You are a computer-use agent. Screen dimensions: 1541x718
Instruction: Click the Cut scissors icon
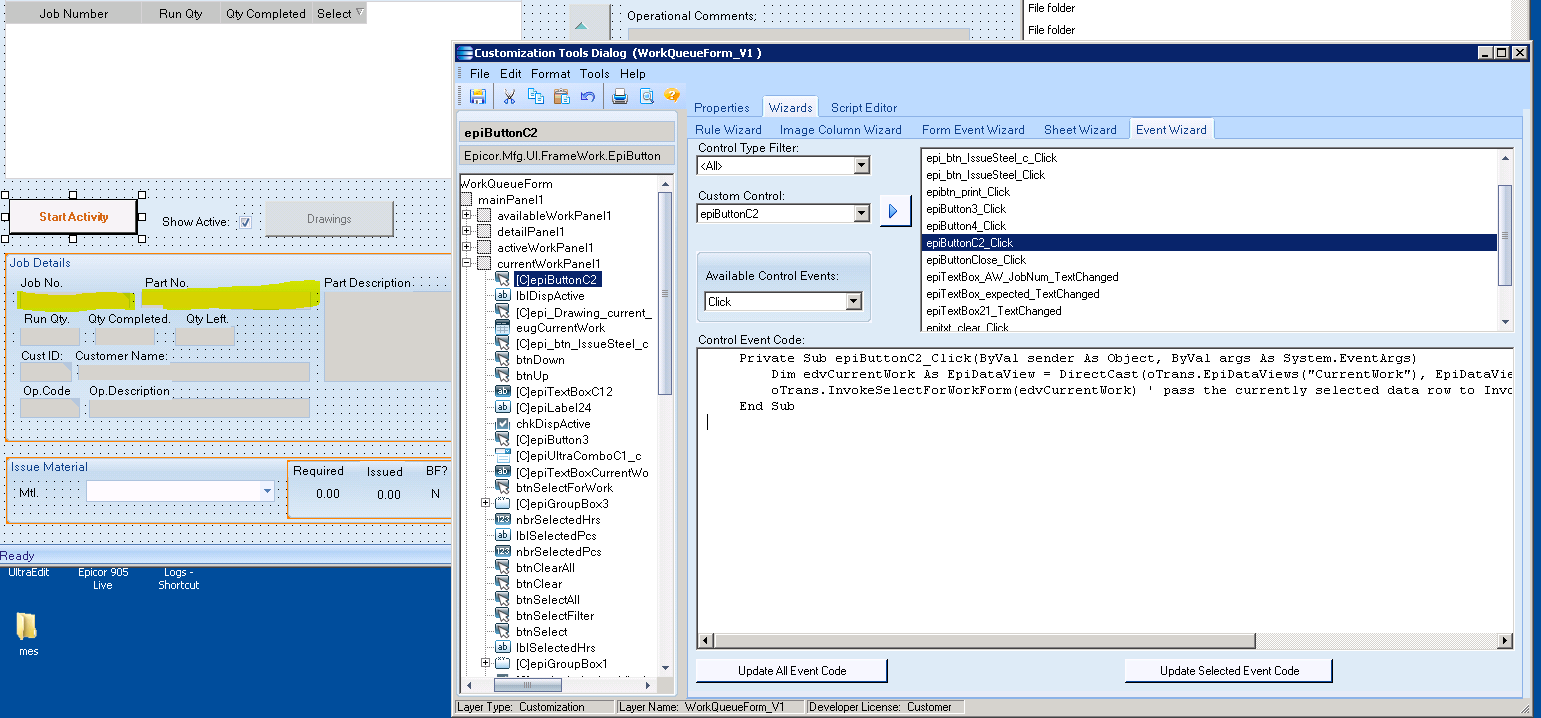click(x=508, y=96)
